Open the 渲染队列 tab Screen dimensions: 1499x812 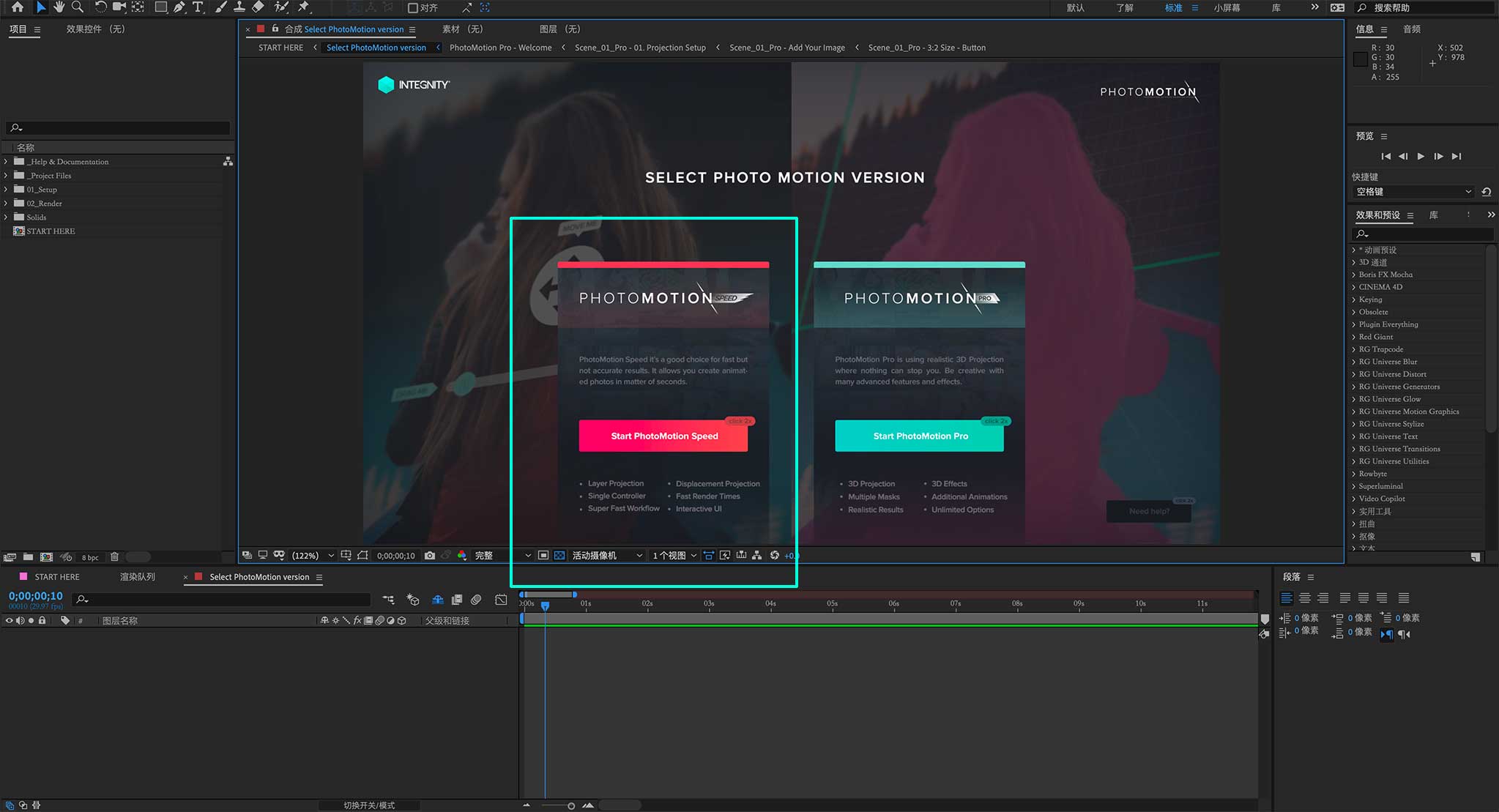point(138,577)
